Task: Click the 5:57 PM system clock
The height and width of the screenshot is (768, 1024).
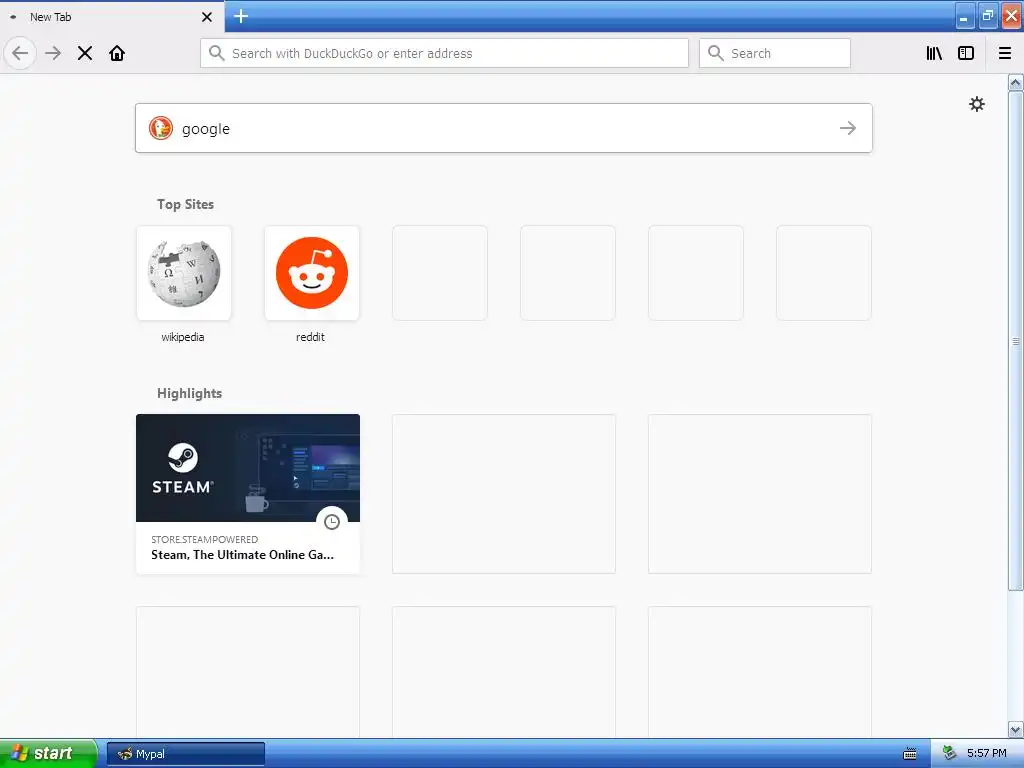Action: click(x=987, y=753)
